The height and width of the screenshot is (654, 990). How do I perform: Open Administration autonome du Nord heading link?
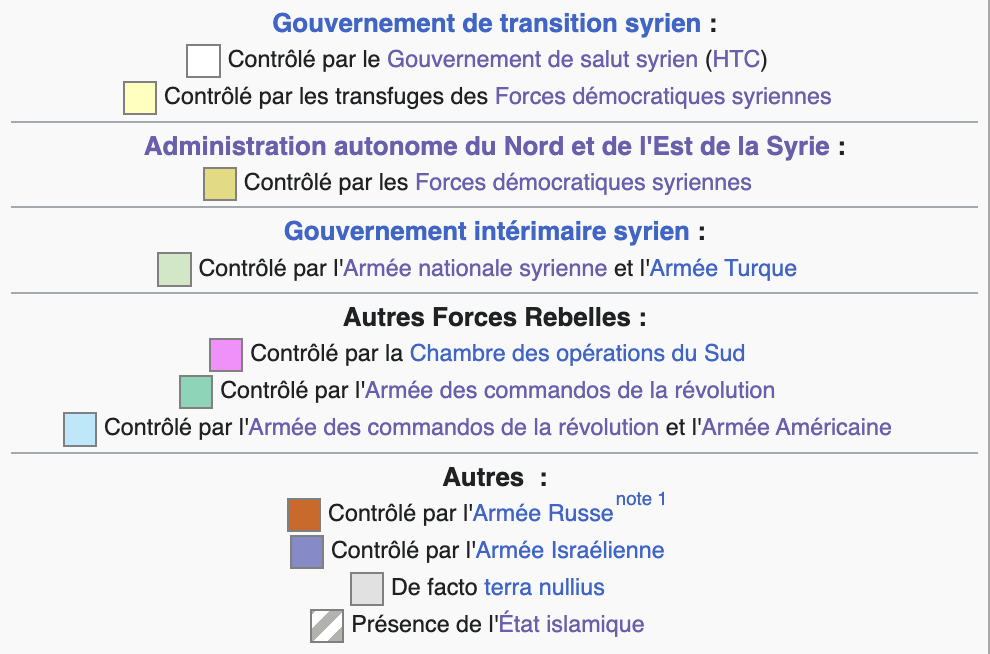(x=487, y=146)
